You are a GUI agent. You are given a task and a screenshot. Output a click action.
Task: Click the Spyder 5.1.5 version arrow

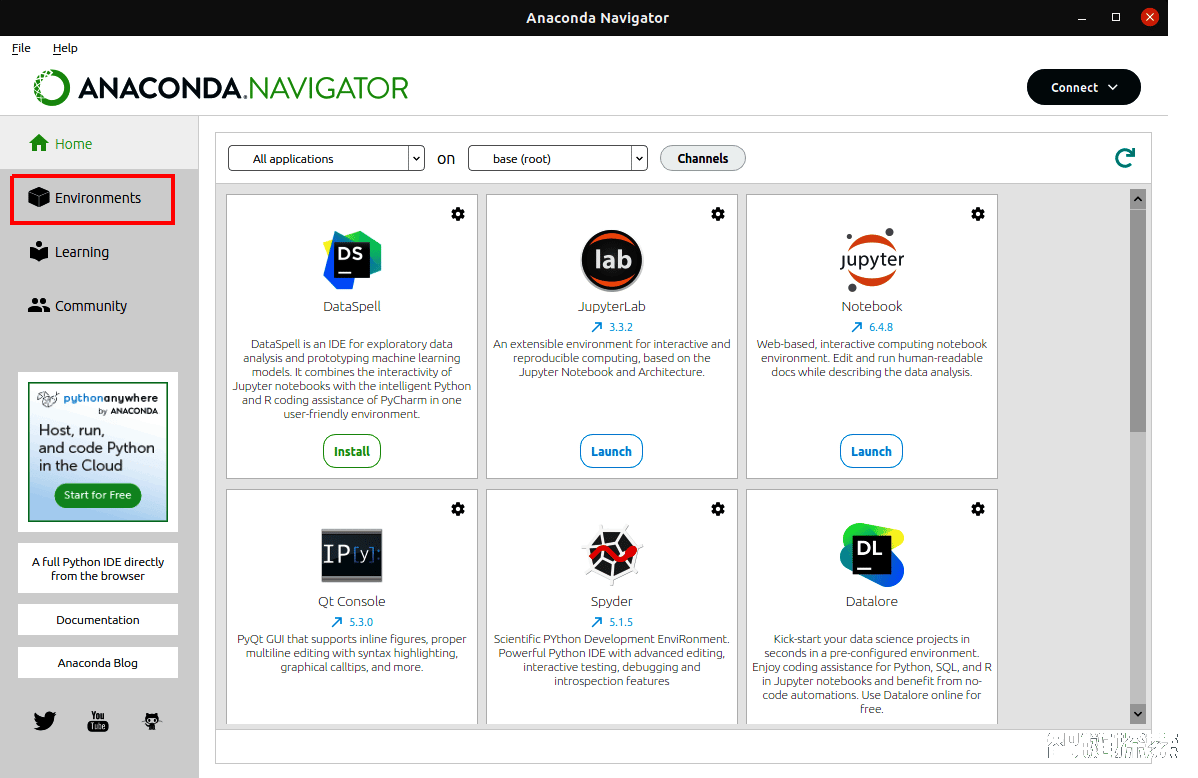pos(597,622)
